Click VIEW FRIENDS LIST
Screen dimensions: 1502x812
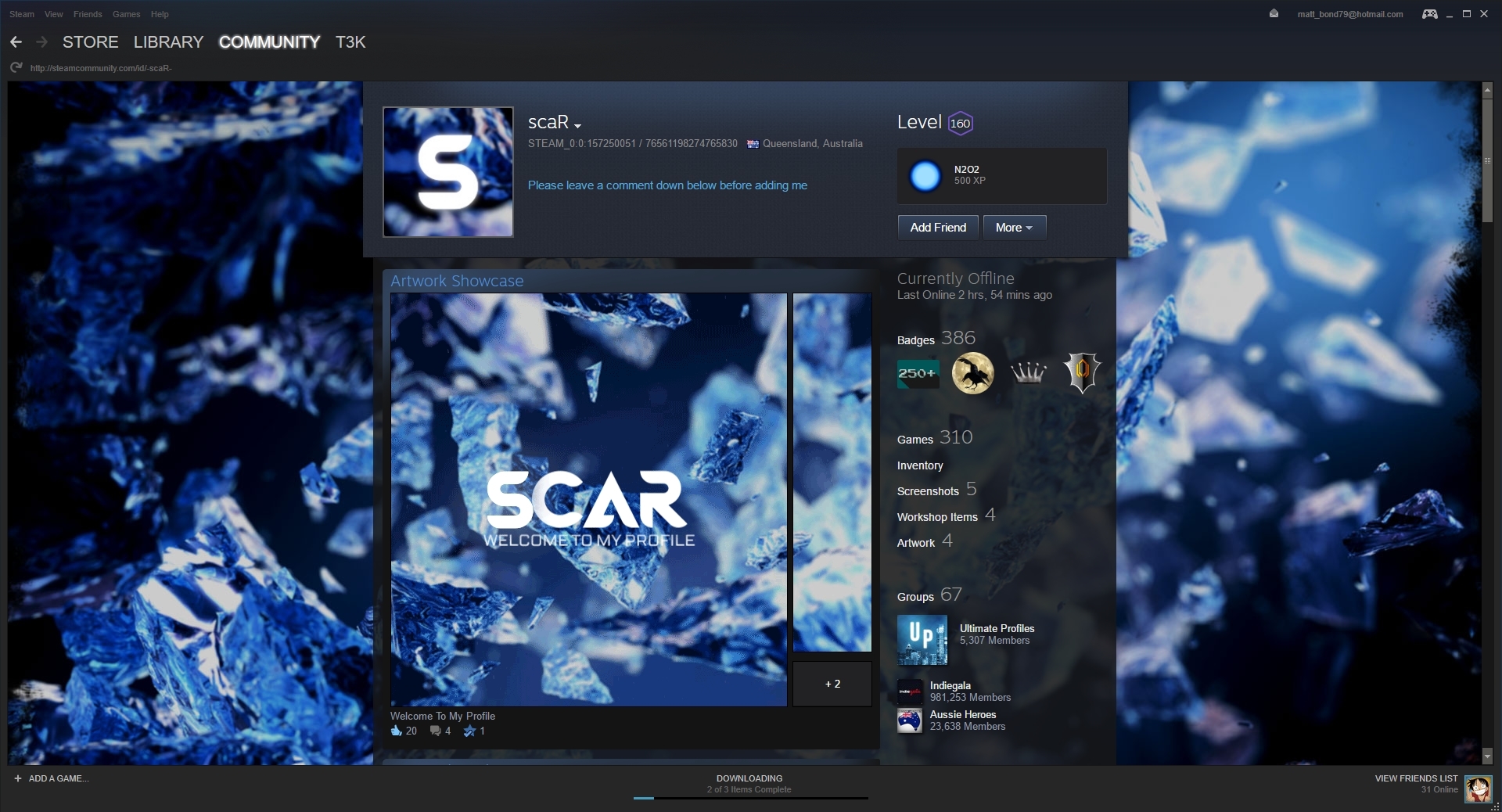coord(1416,778)
